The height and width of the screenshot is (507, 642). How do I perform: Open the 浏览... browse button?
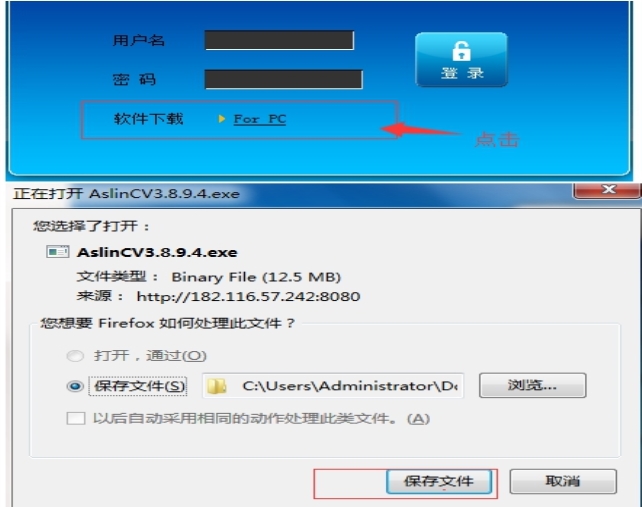532,385
